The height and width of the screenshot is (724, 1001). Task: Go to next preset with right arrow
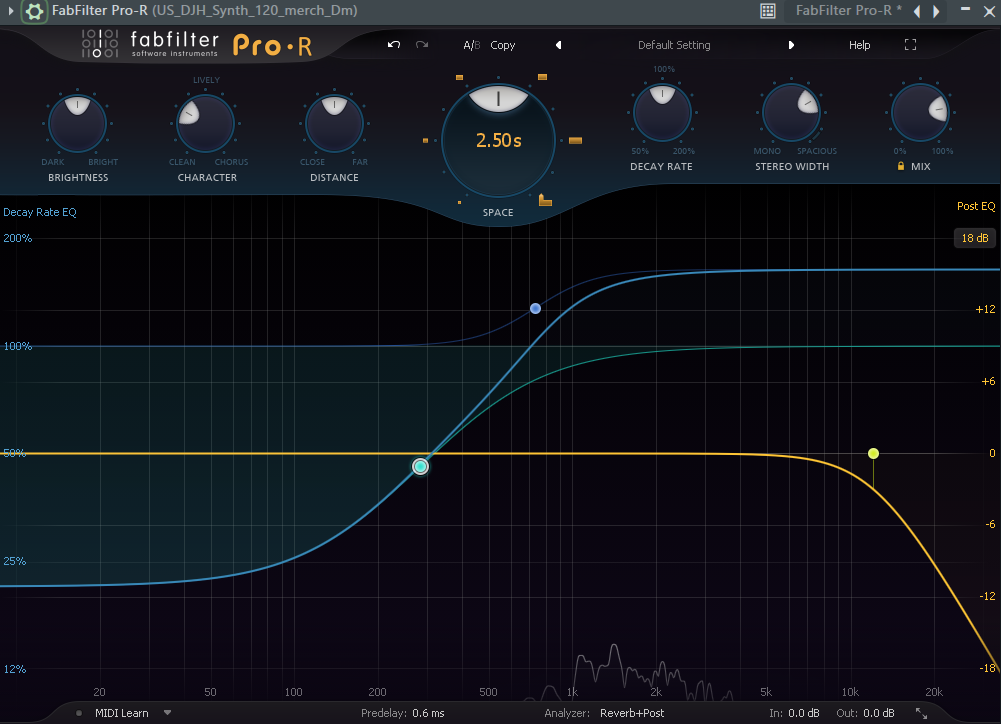[791, 45]
